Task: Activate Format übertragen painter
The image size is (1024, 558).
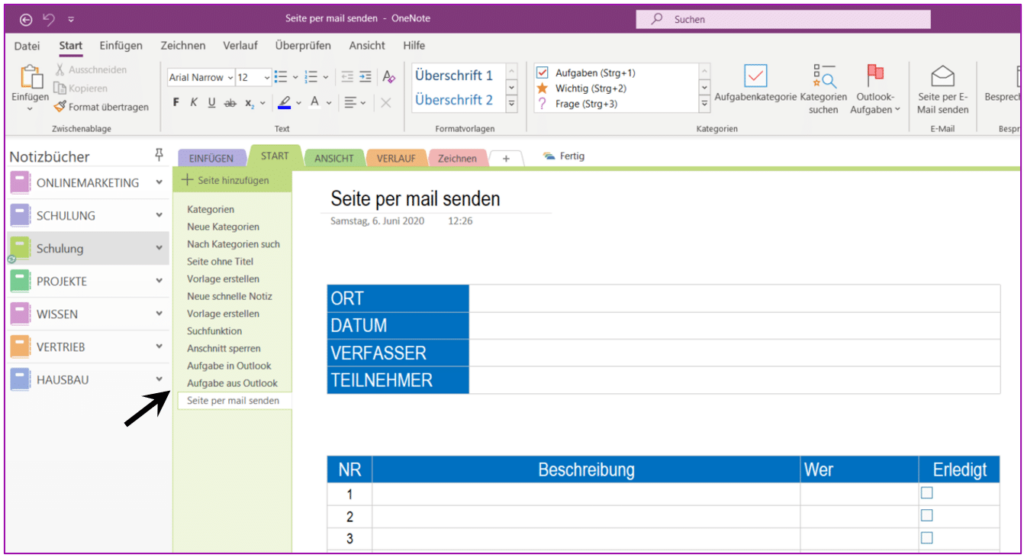Action: pos(101,107)
